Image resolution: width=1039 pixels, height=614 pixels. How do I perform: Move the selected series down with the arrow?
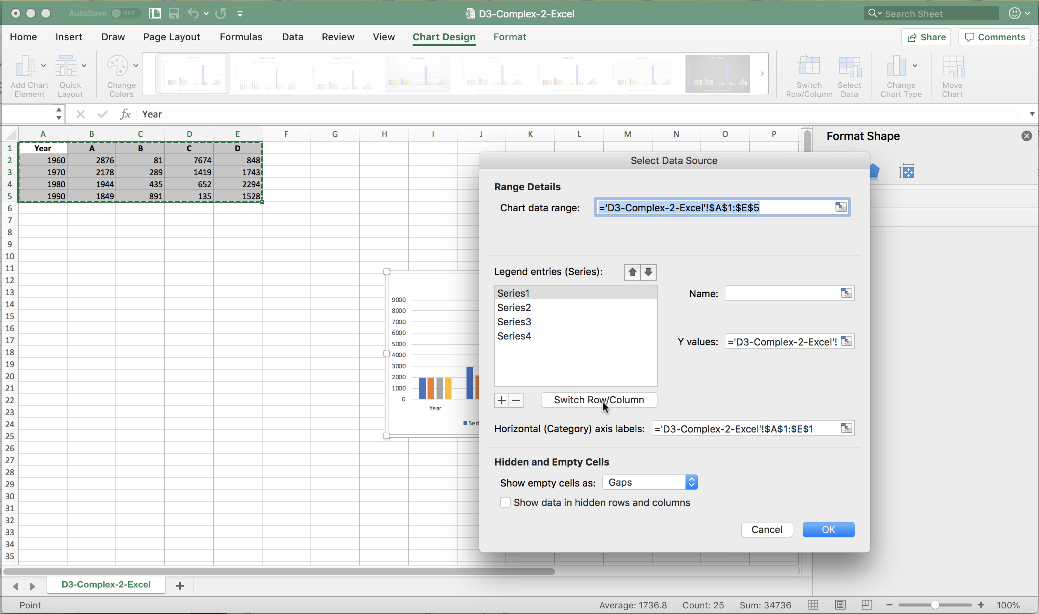click(648, 272)
